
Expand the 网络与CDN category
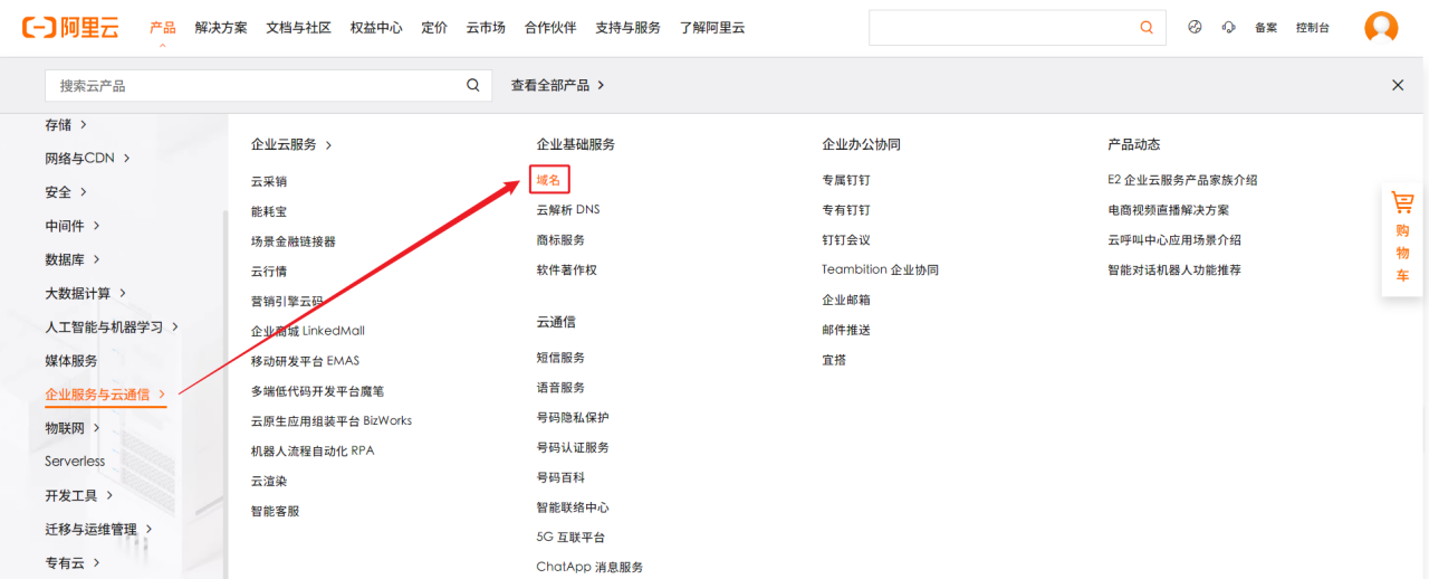(x=88, y=158)
